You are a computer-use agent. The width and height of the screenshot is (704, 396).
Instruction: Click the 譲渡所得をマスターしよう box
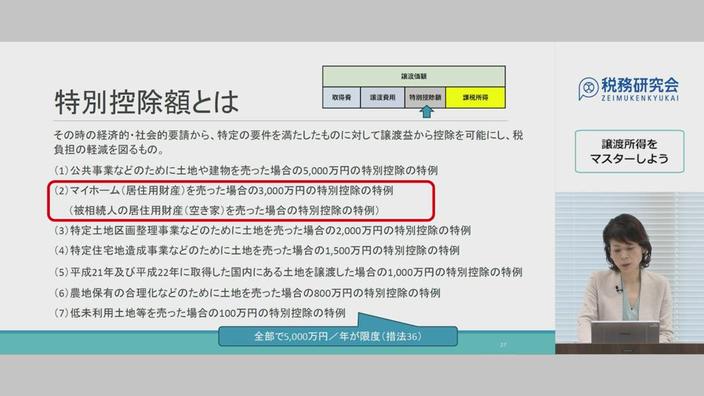coord(629,151)
